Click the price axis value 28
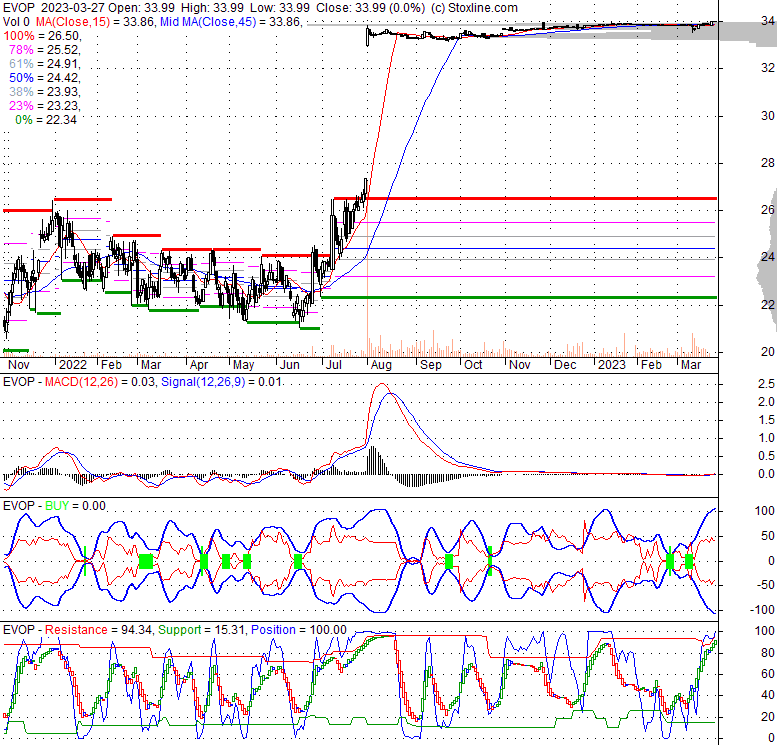This screenshot has width=778, height=746. (768, 163)
